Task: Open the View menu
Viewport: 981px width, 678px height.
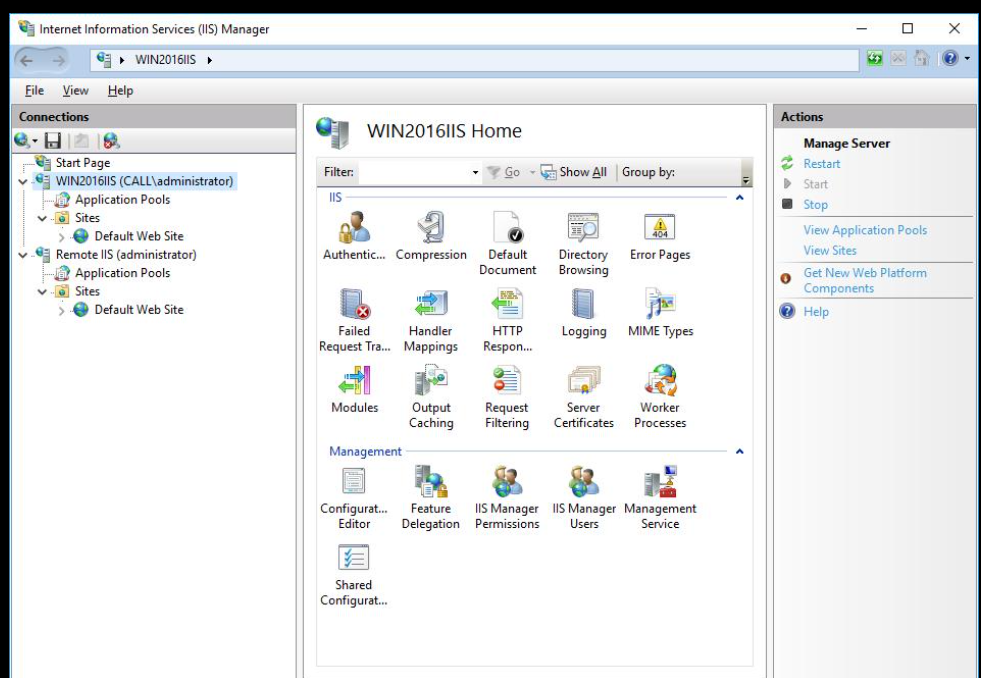Action: [75, 91]
